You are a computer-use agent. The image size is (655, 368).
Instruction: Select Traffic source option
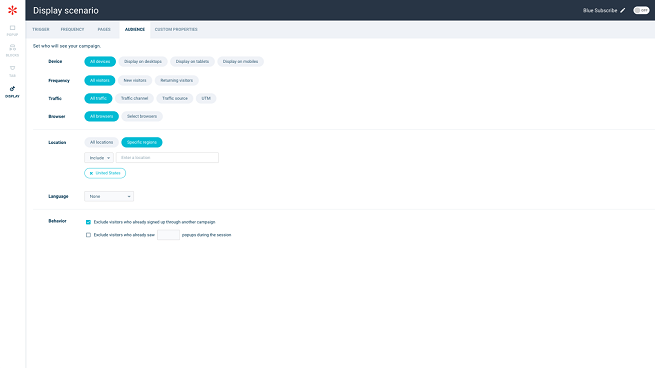175,98
